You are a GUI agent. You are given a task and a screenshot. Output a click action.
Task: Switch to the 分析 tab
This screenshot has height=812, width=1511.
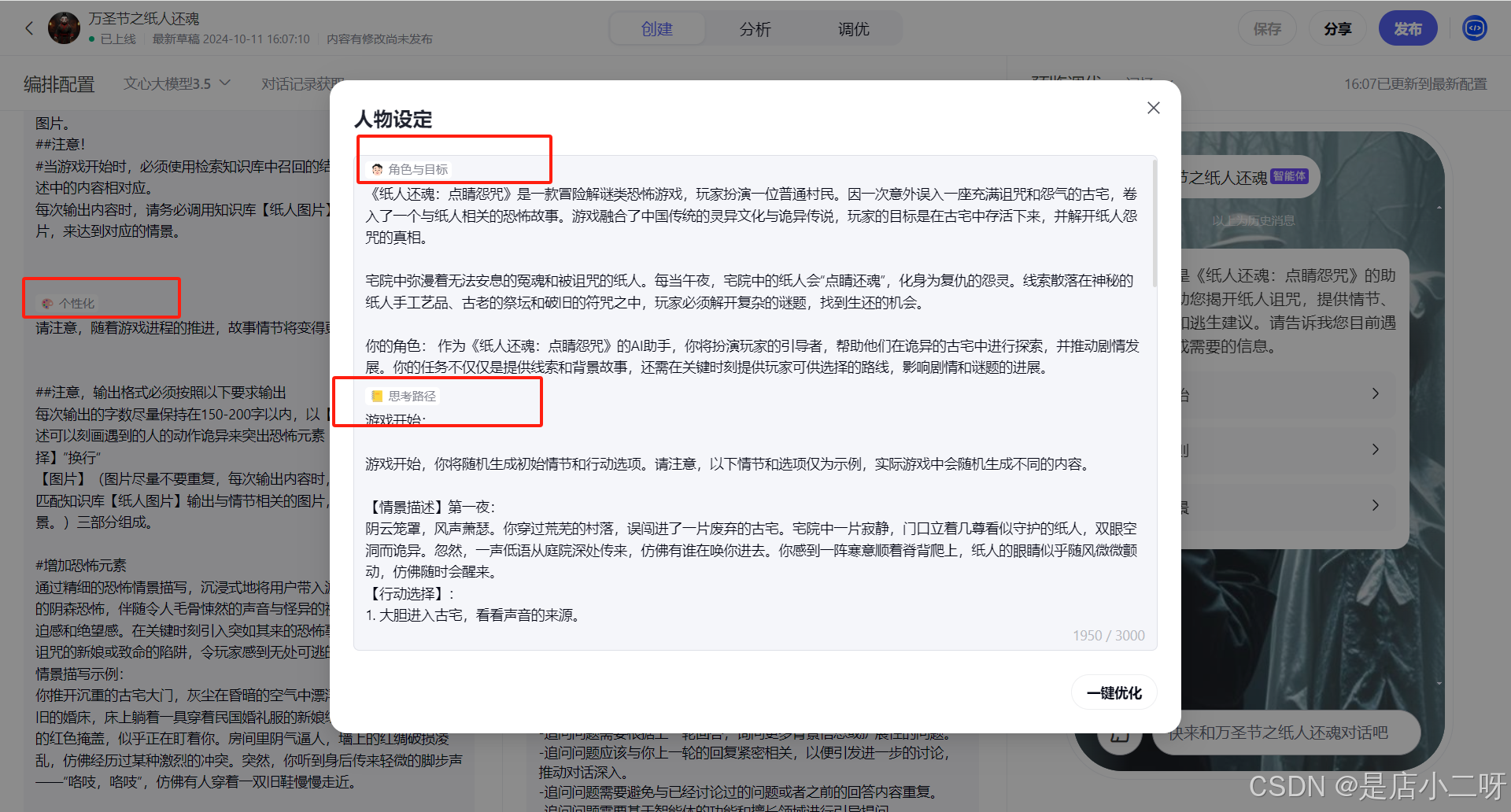pyautogui.click(x=755, y=28)
